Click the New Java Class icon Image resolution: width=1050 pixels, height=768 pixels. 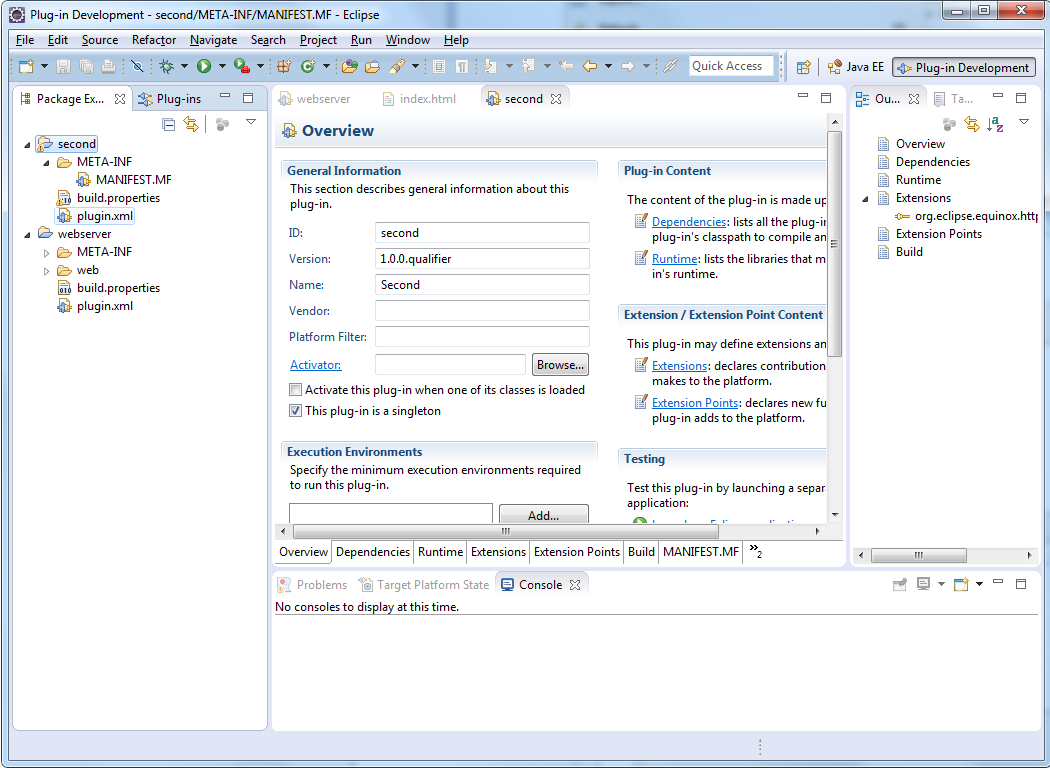(x=308, y=66)
